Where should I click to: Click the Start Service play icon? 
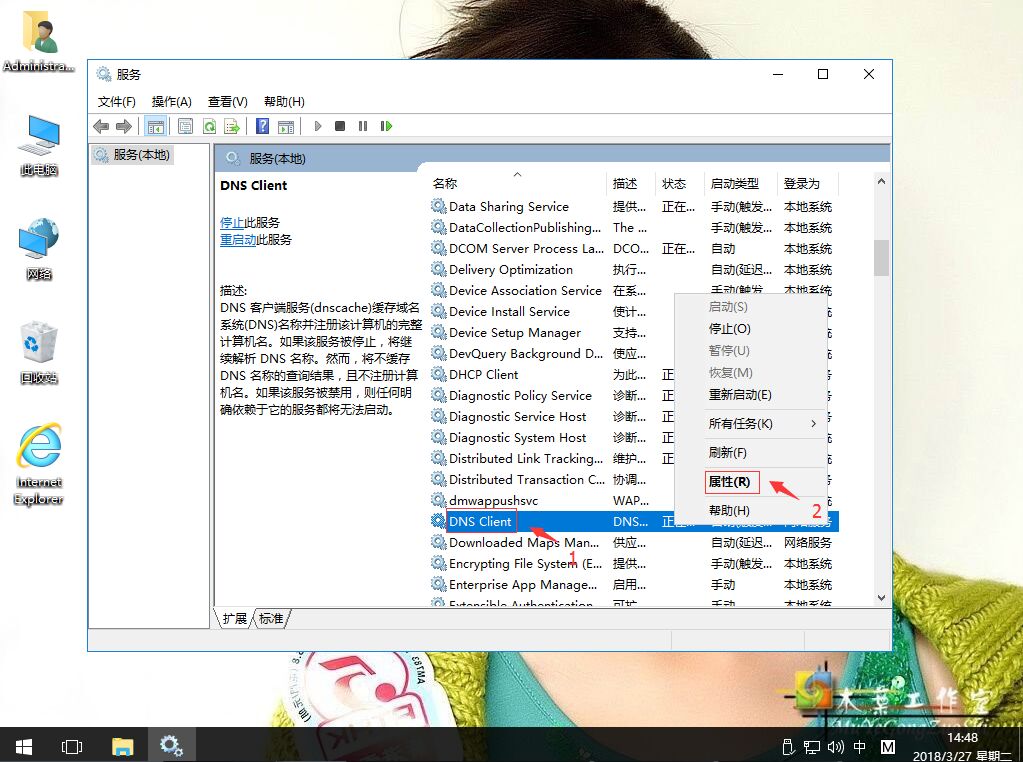(x=318, y=126)
